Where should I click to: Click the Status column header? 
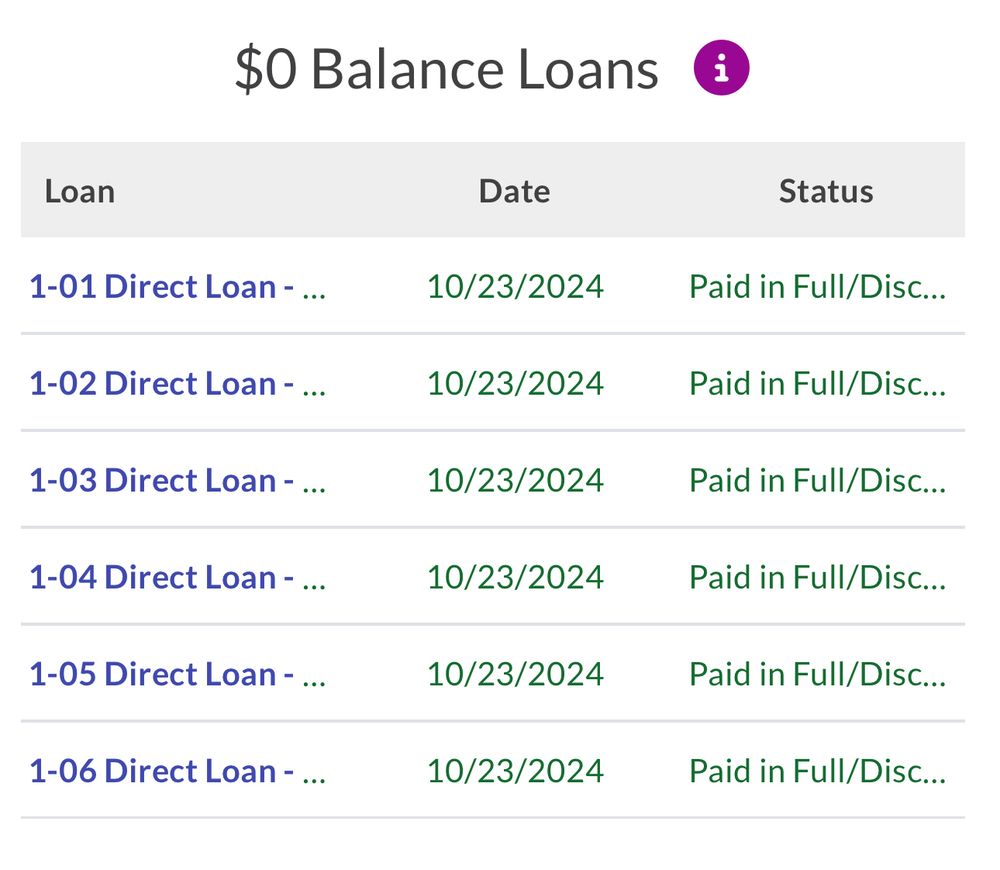826,191
